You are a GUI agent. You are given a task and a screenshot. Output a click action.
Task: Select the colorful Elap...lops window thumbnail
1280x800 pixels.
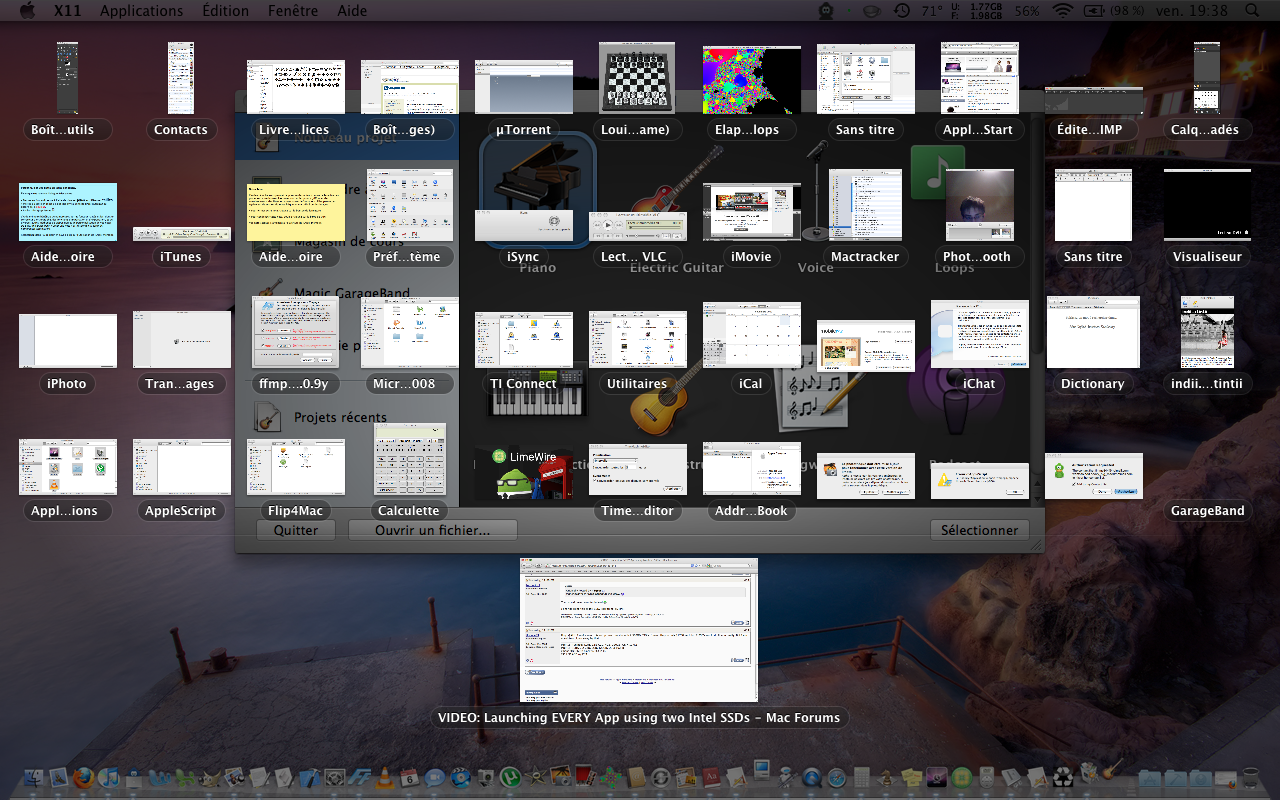tap(752, 80)
